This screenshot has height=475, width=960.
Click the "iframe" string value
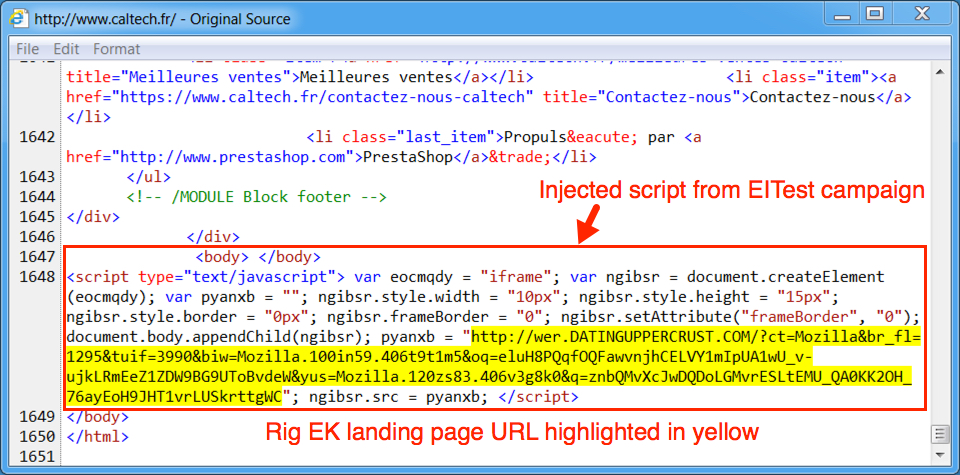(x=517, y=277)
